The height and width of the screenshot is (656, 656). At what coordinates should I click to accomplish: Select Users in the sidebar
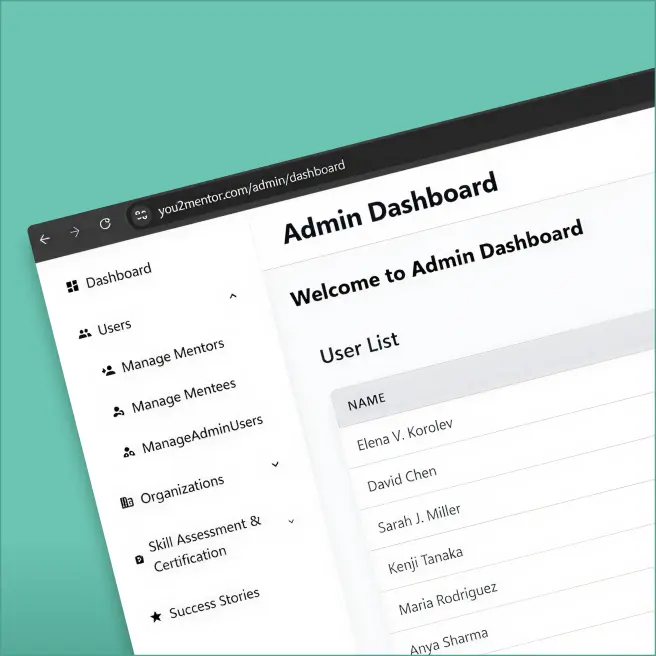[114, 327]
